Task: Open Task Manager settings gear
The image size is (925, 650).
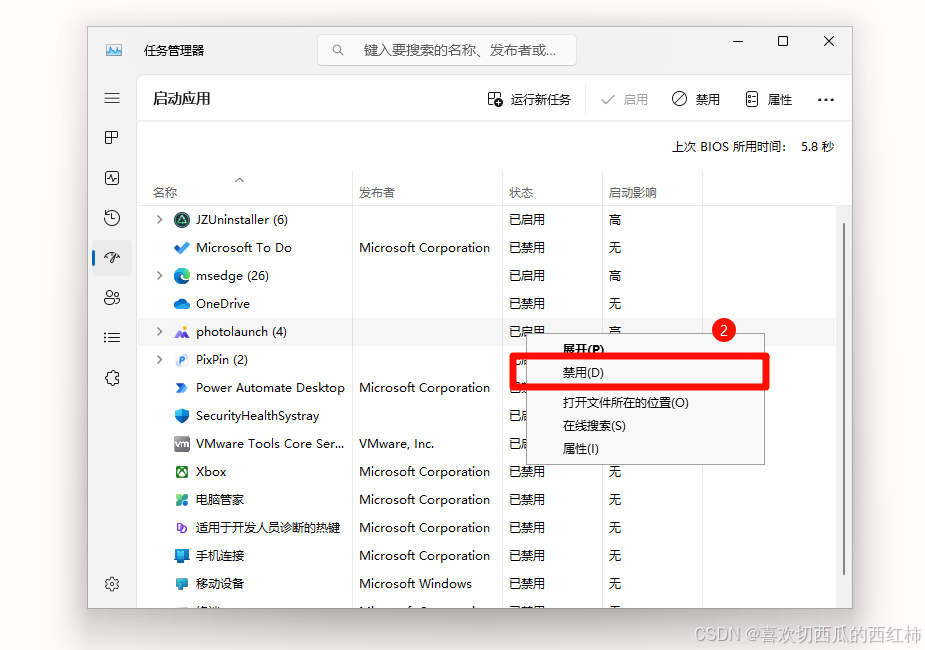Action: click(112, 584)
